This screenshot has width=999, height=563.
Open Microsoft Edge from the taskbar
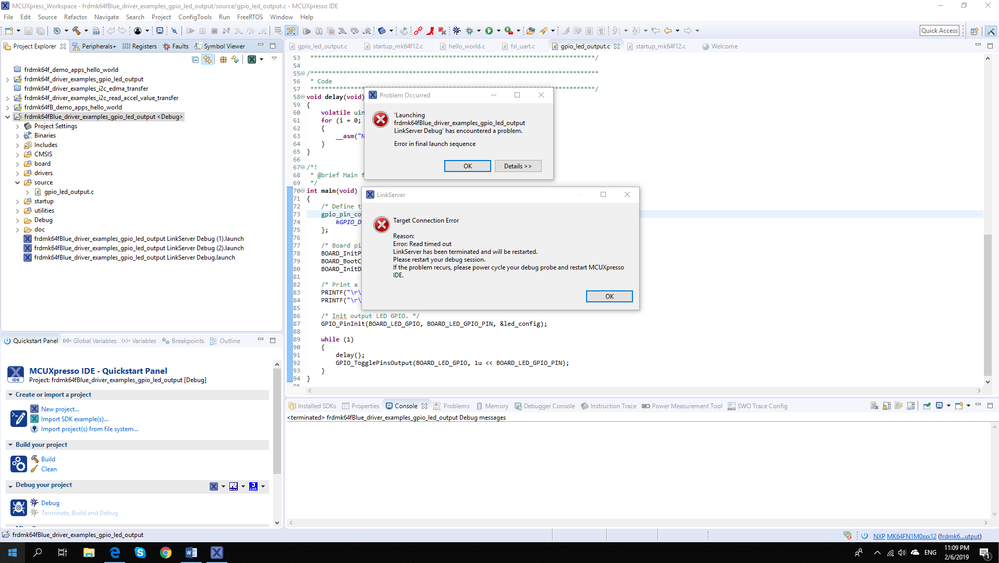coord(115,552)
